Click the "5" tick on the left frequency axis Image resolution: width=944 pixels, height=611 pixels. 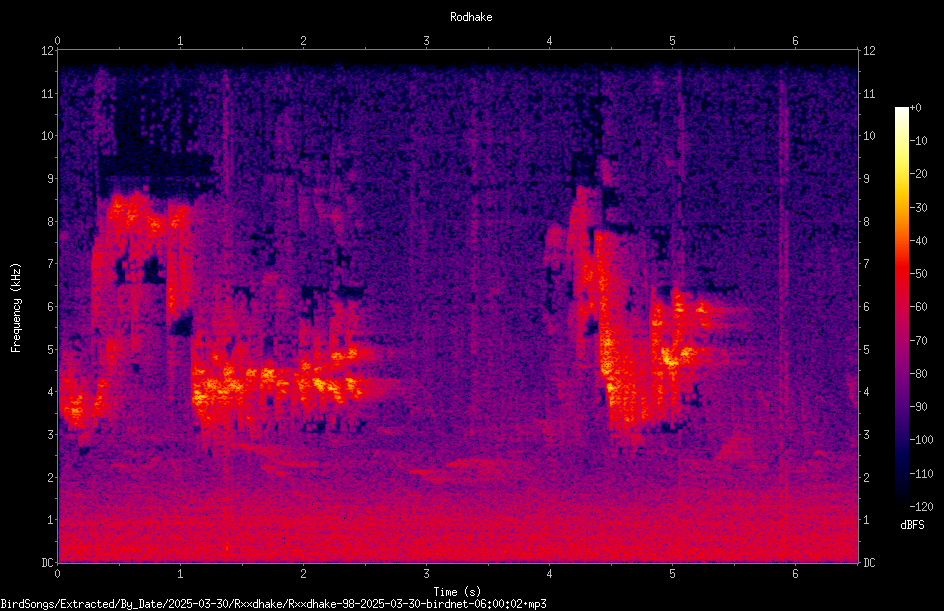[x=50, y=349]
